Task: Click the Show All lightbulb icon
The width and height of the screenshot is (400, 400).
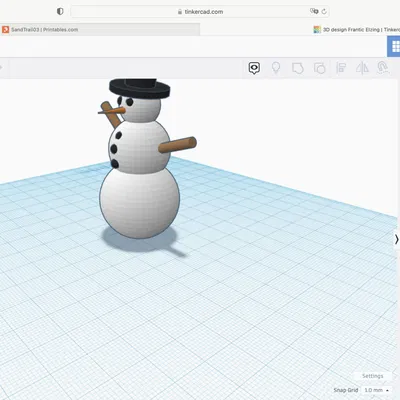Action: click(x=276, y=68)
